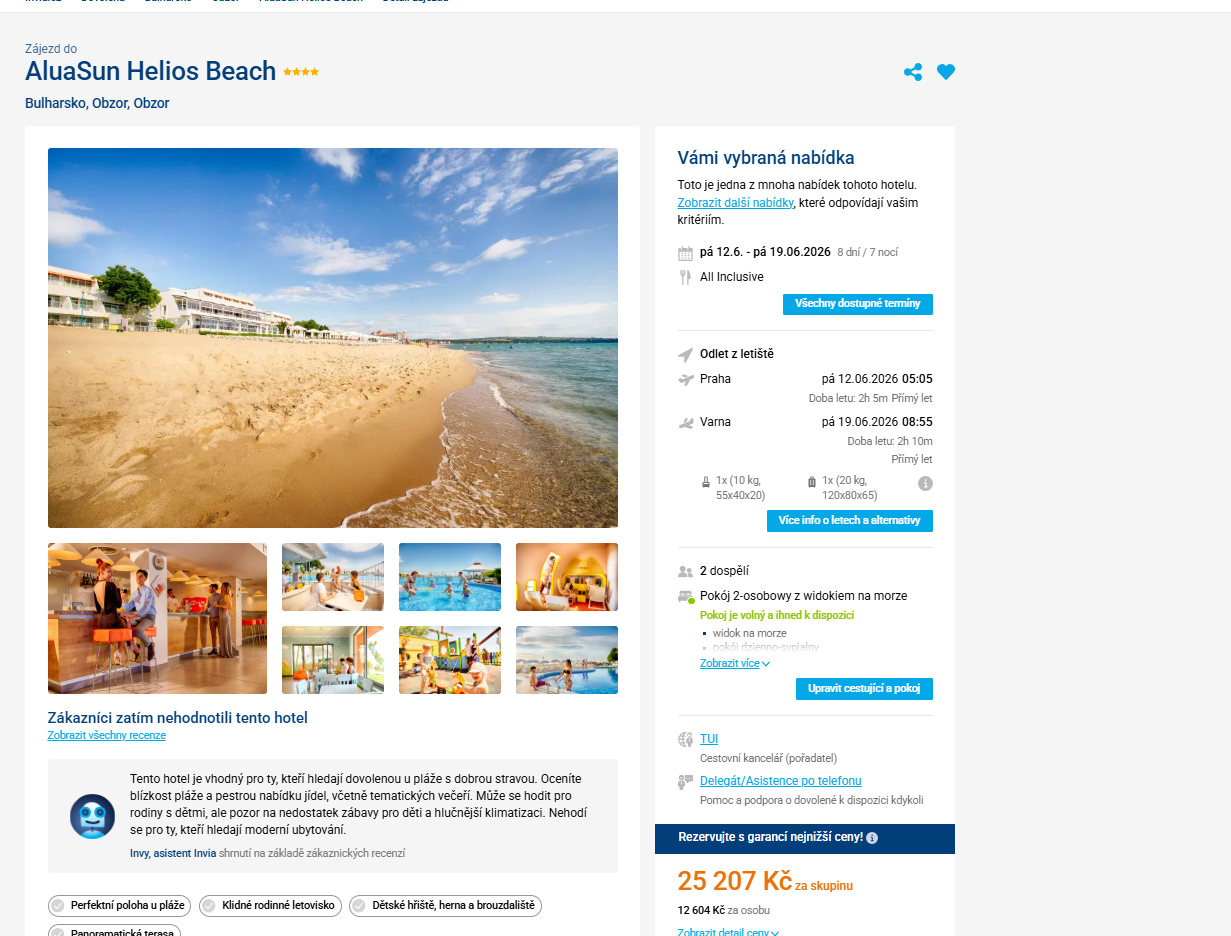Click the calendar icon next to dates
The image size is (1231, 936).
[x=685, y=253]
